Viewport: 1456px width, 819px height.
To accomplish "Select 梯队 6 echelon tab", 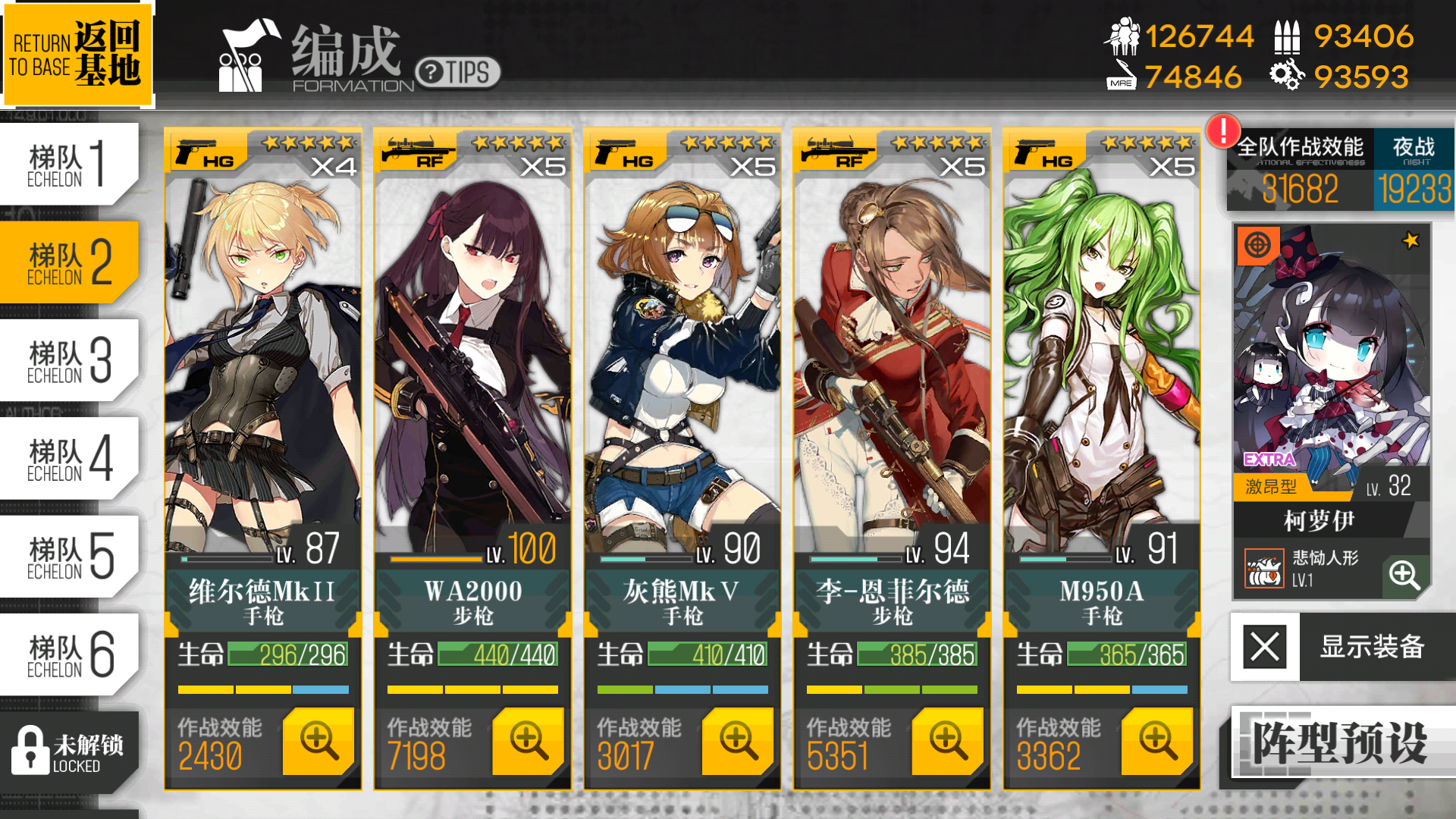I will (69, 654).
